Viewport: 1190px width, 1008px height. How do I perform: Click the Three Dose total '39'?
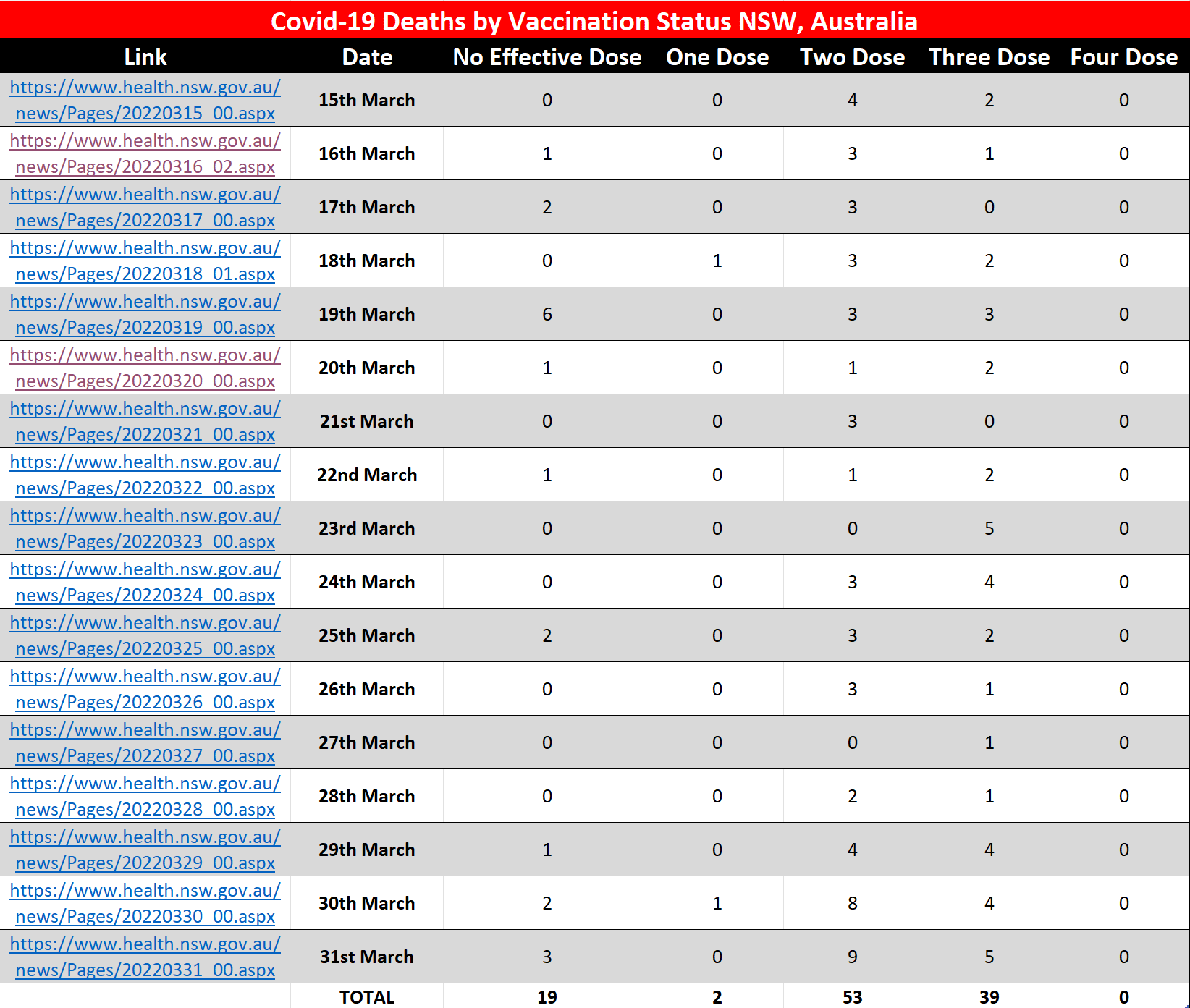[989, 996]
